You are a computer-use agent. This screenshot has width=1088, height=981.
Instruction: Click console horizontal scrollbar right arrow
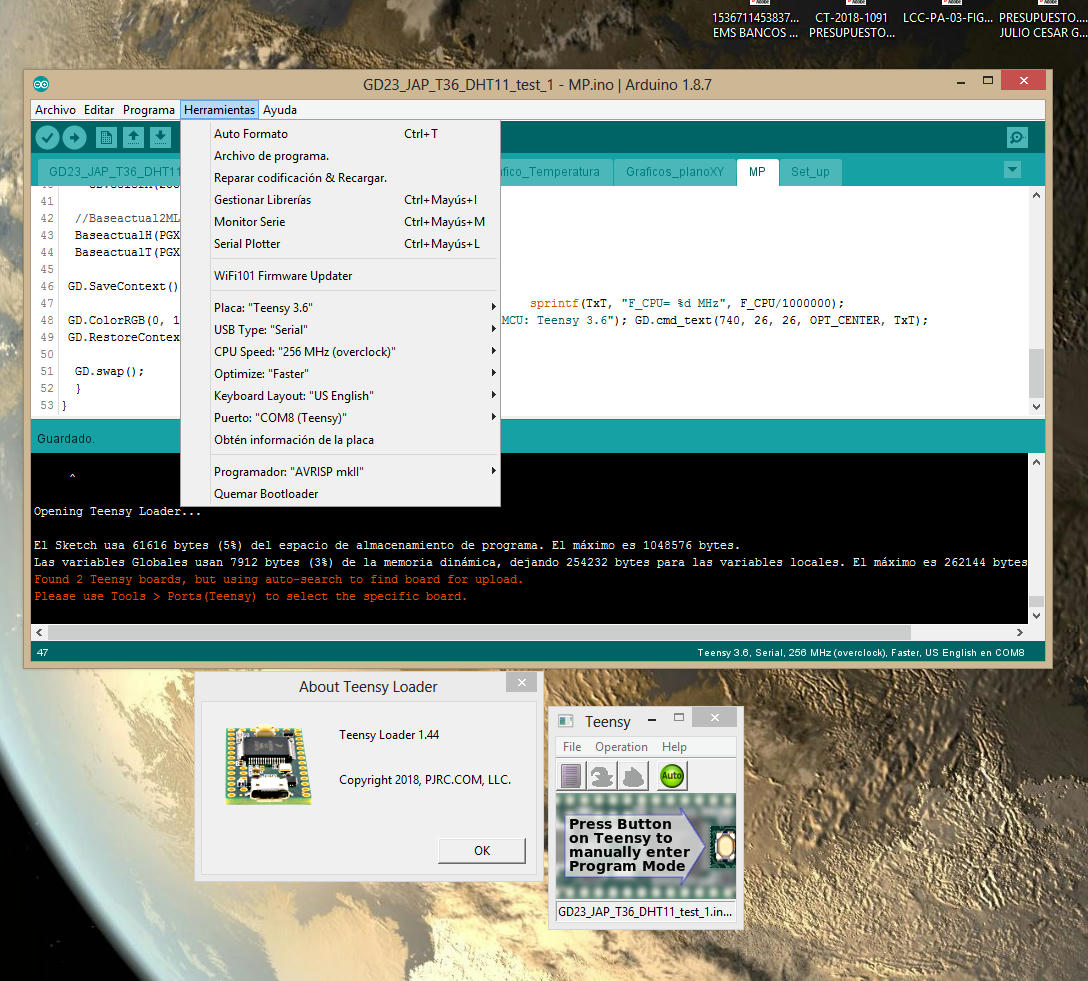click(1019, 633)
